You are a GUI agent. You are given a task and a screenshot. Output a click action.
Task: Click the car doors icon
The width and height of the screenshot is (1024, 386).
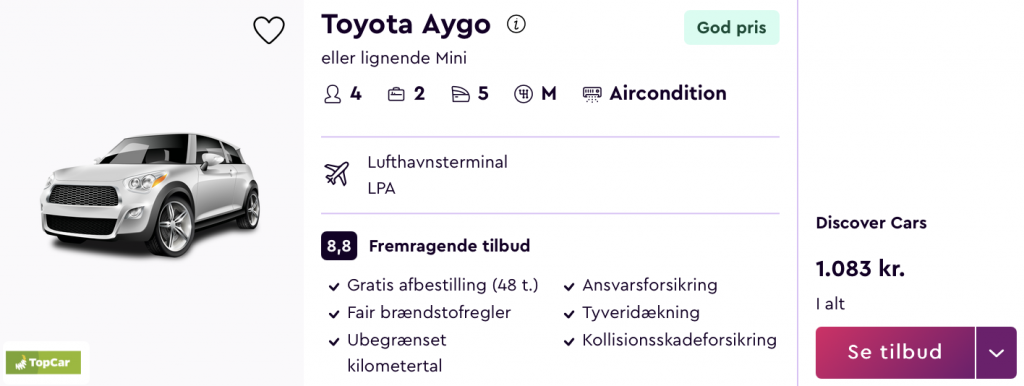pyautogui.click(x=460, y=94)
